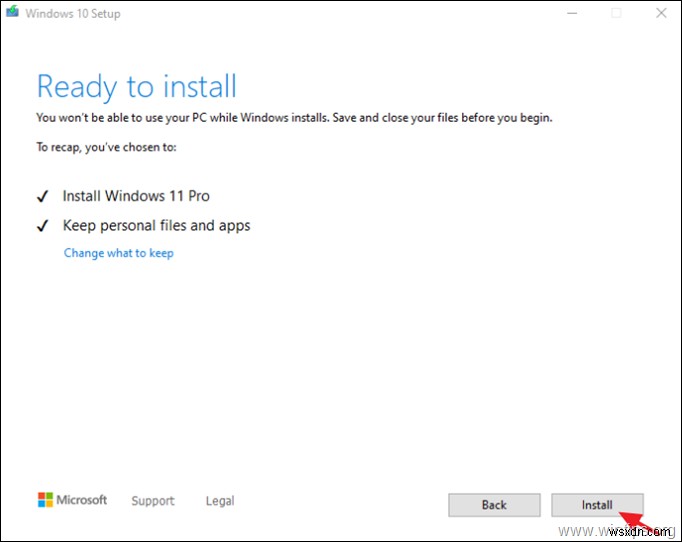Click the checkmark beside 'Keep personal files and apps'
The image size is (682, 542).
click(42, 226)
